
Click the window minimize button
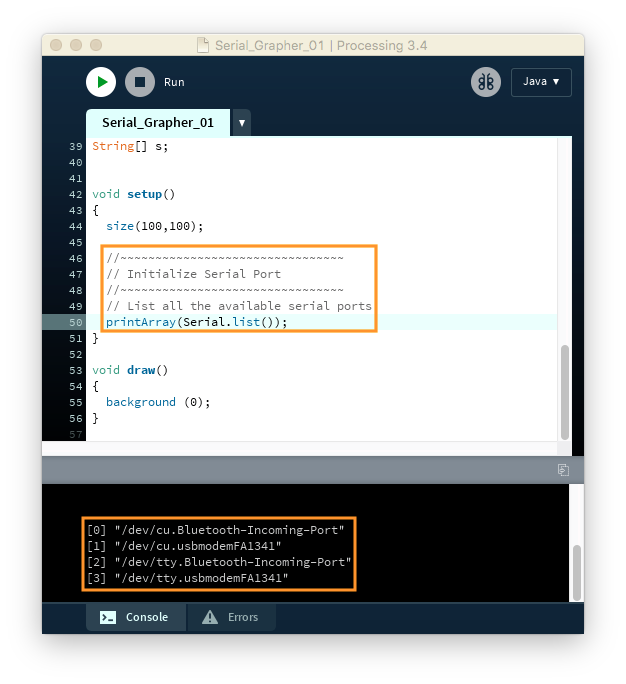pos(76,45)
